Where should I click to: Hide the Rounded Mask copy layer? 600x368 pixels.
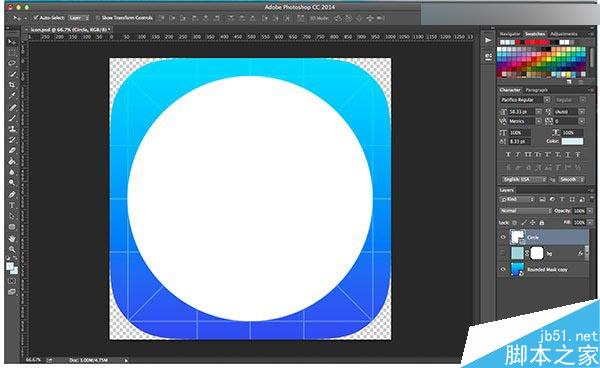[503, 269]
